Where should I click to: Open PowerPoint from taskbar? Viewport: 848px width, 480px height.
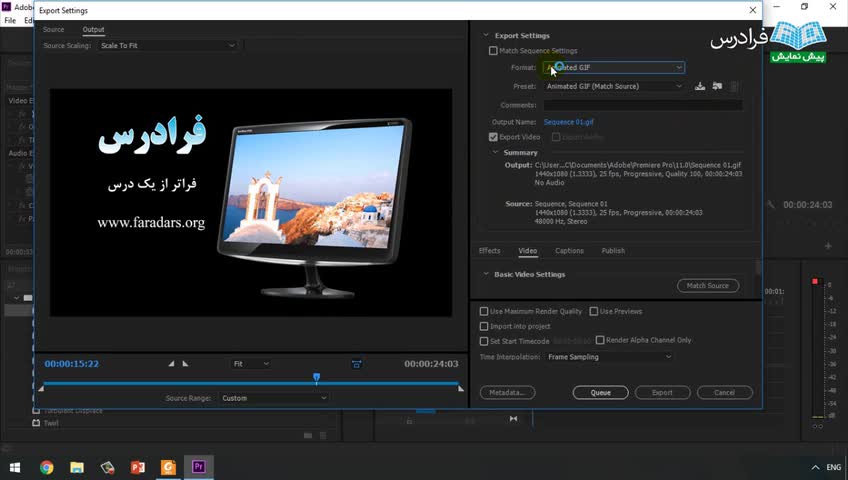click(138, 467)
